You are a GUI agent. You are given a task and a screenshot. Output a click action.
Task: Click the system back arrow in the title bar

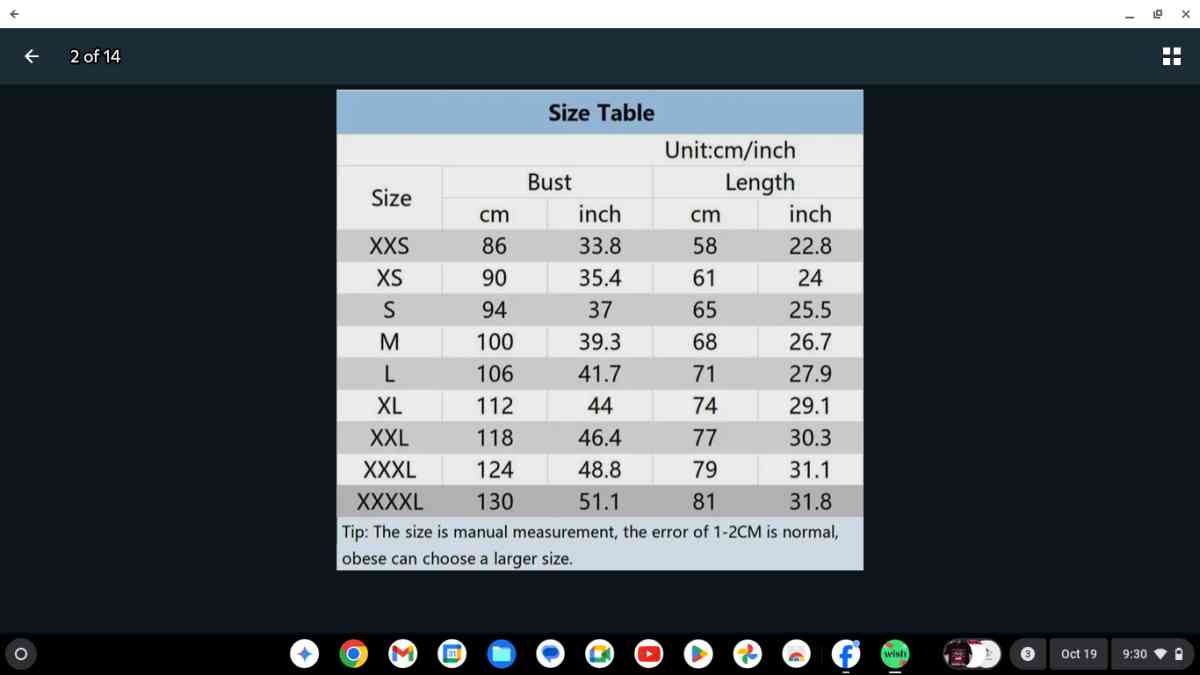click(x=13, y=14)
